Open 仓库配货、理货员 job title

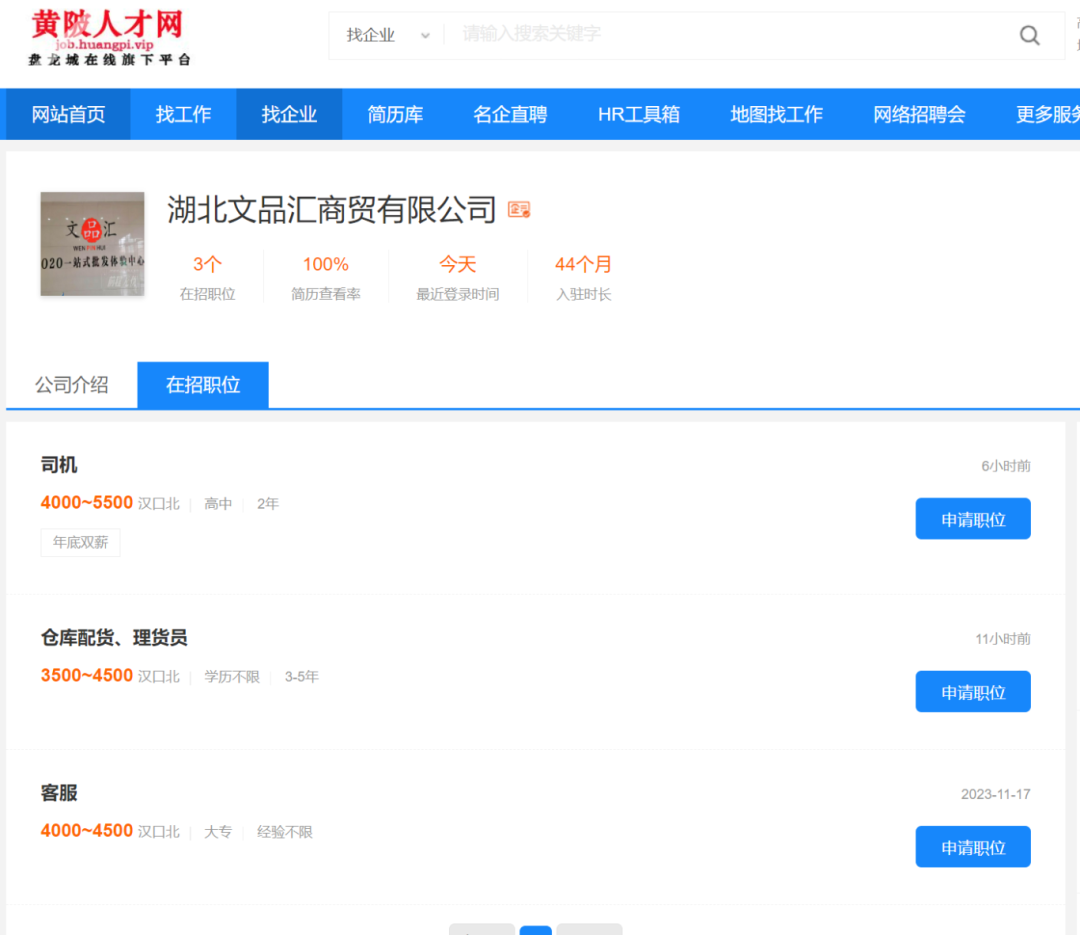click(x=114, y=638)
